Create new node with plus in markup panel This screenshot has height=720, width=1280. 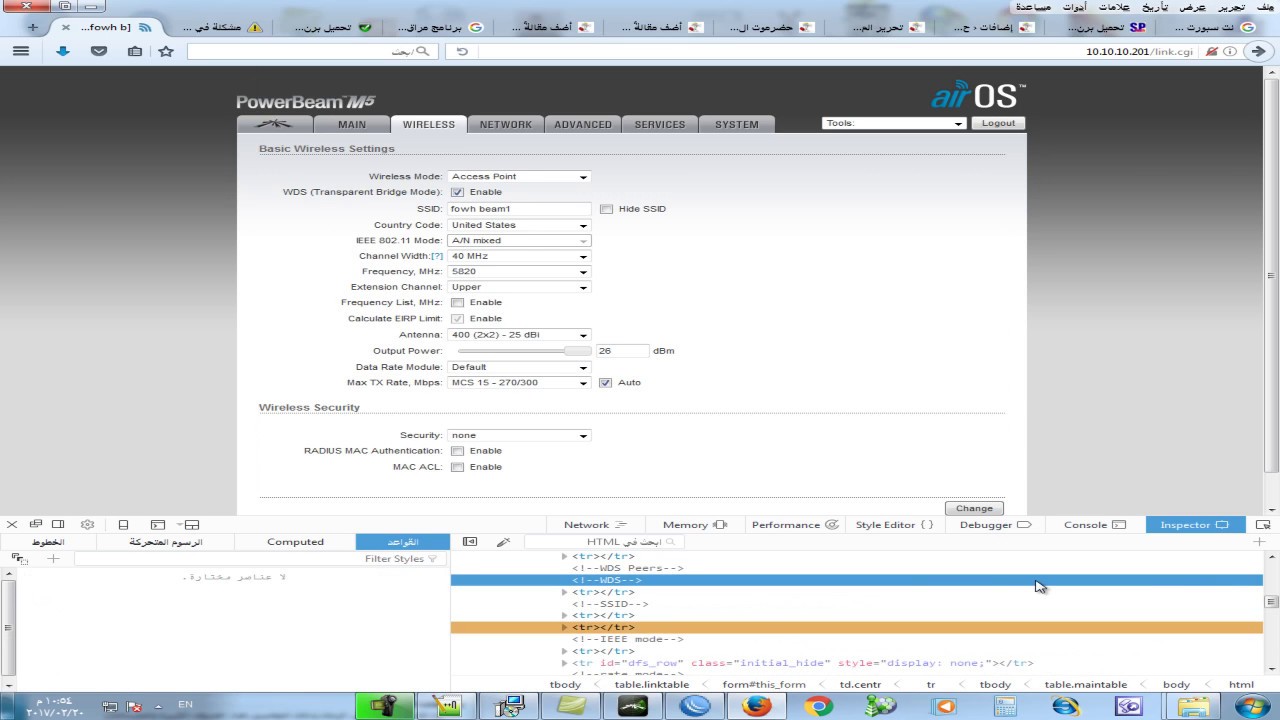(1259, 541)
